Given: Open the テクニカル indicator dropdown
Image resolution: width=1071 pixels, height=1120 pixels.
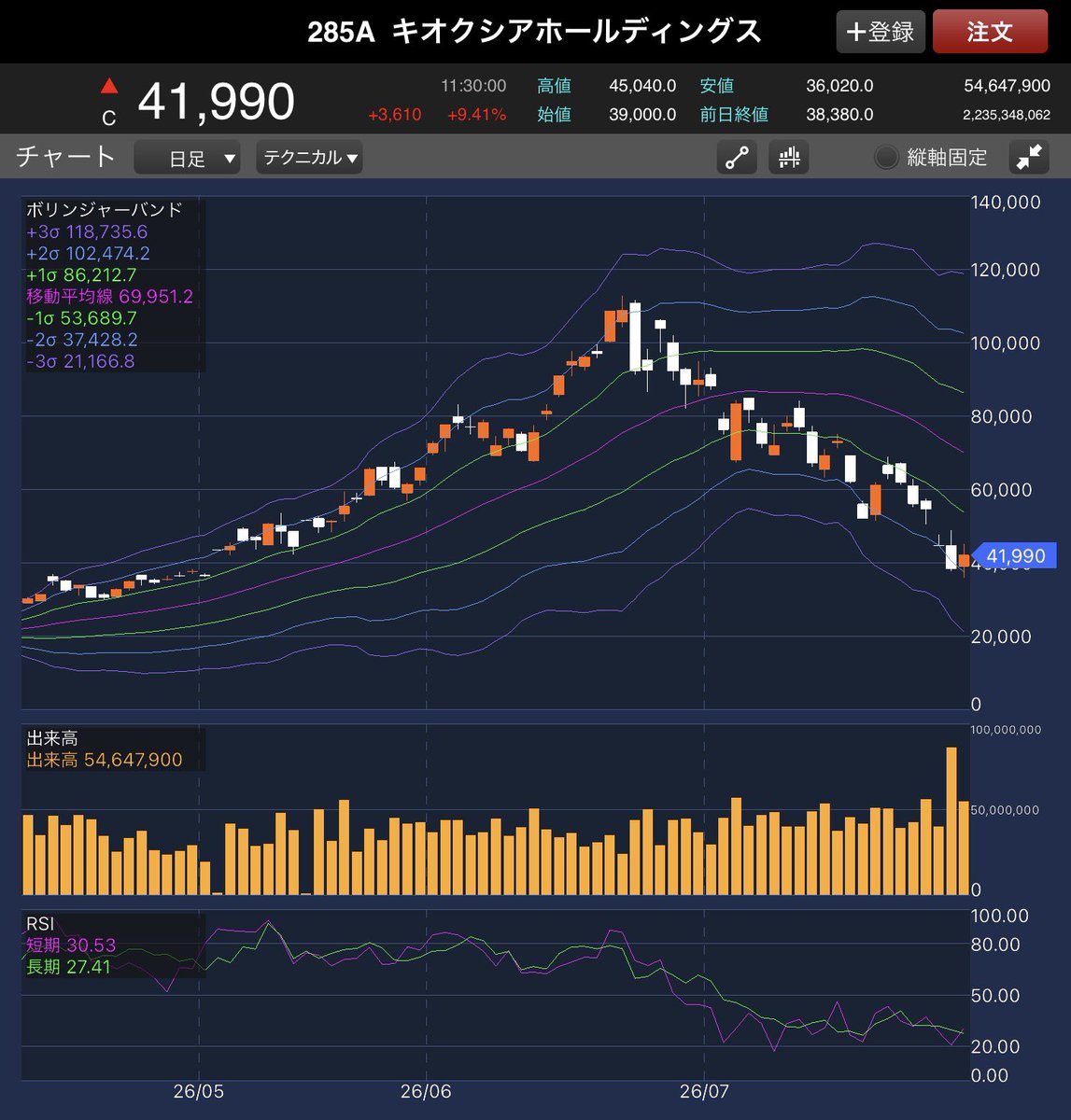Looking at the screenshot, I should (310, 158).
